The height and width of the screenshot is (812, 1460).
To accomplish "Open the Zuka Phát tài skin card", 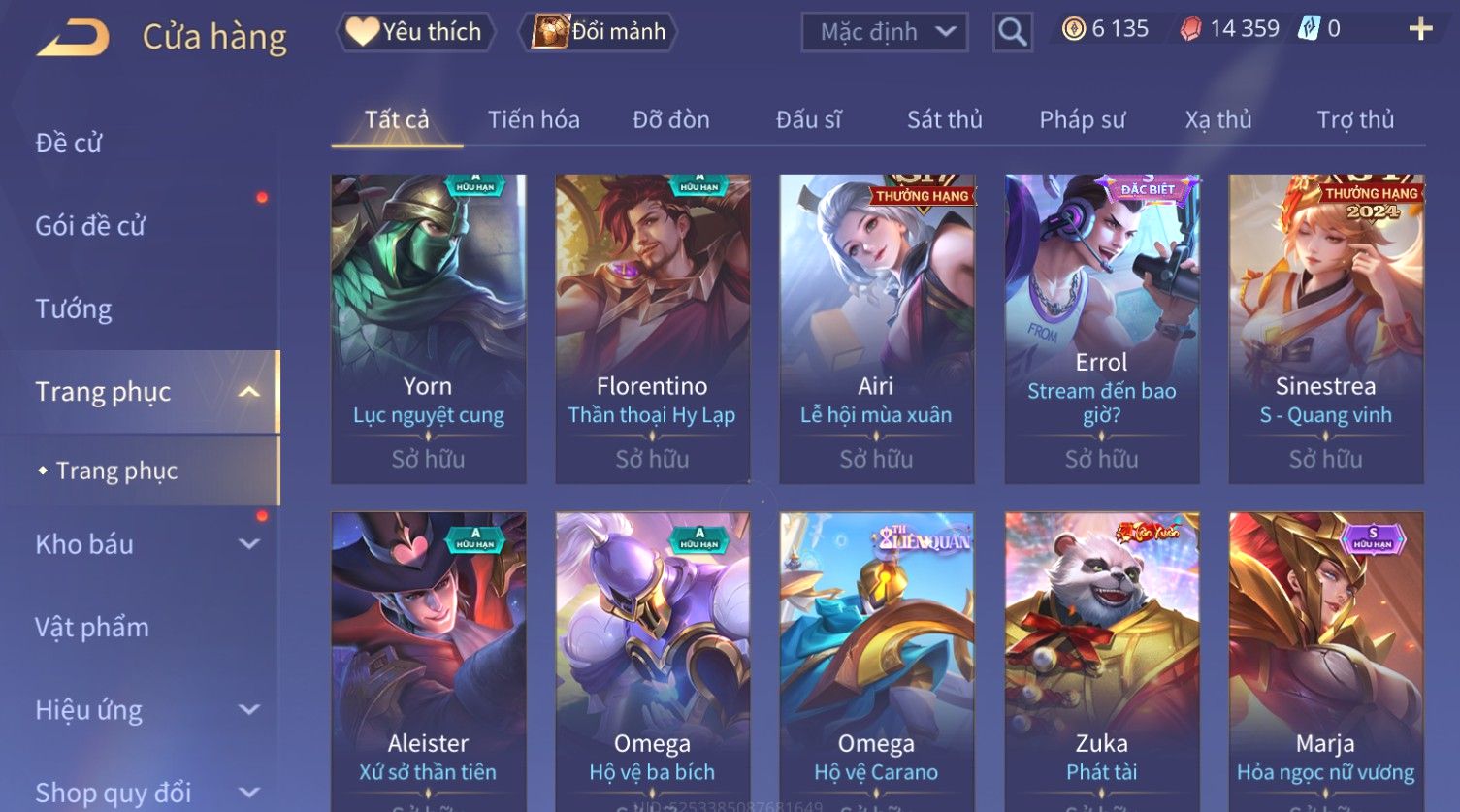I will pyautogui.click(x=1101, y=662).
